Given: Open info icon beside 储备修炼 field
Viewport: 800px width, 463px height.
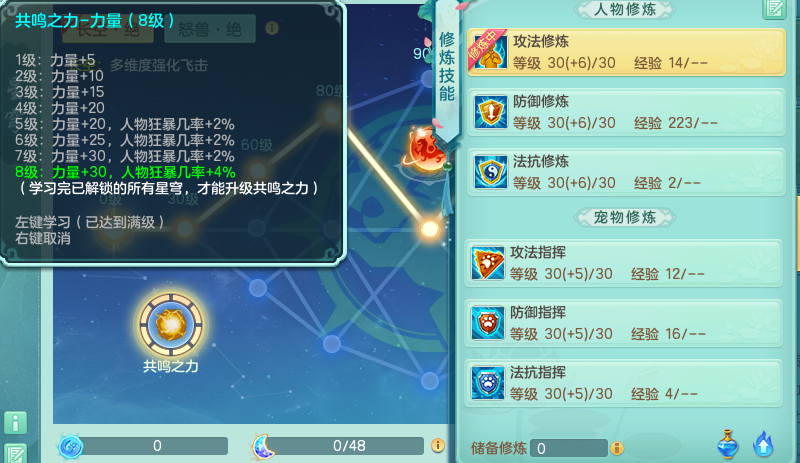Looking at the screenshot, I should 617,448.
